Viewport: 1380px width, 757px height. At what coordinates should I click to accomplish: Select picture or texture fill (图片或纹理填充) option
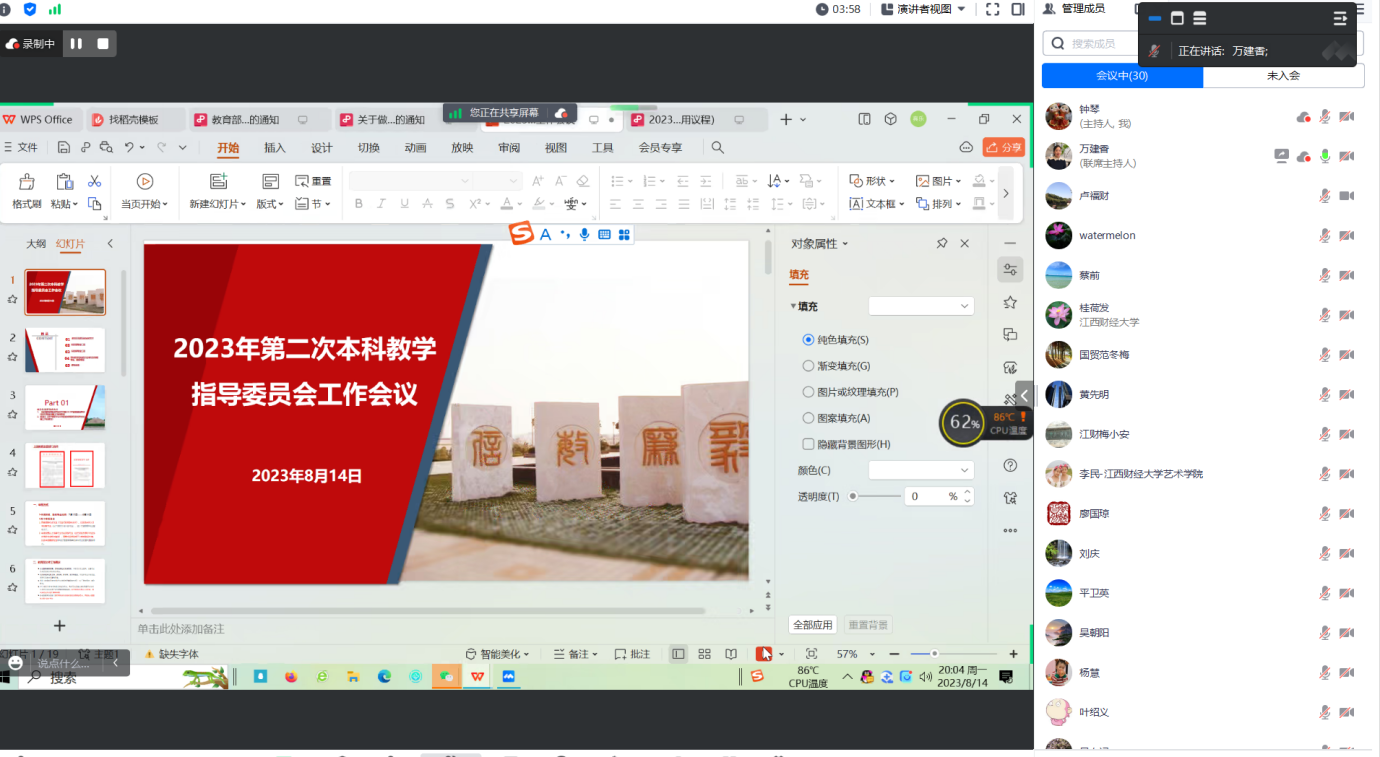[x=809, y=392]
